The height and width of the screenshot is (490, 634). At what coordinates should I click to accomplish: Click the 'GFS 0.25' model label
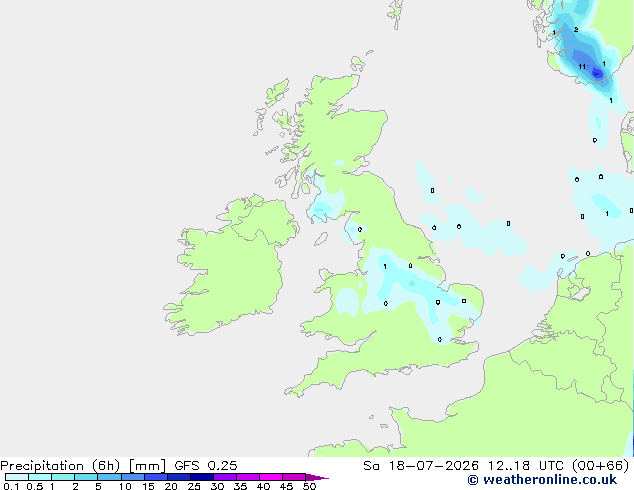coord(206,466)
